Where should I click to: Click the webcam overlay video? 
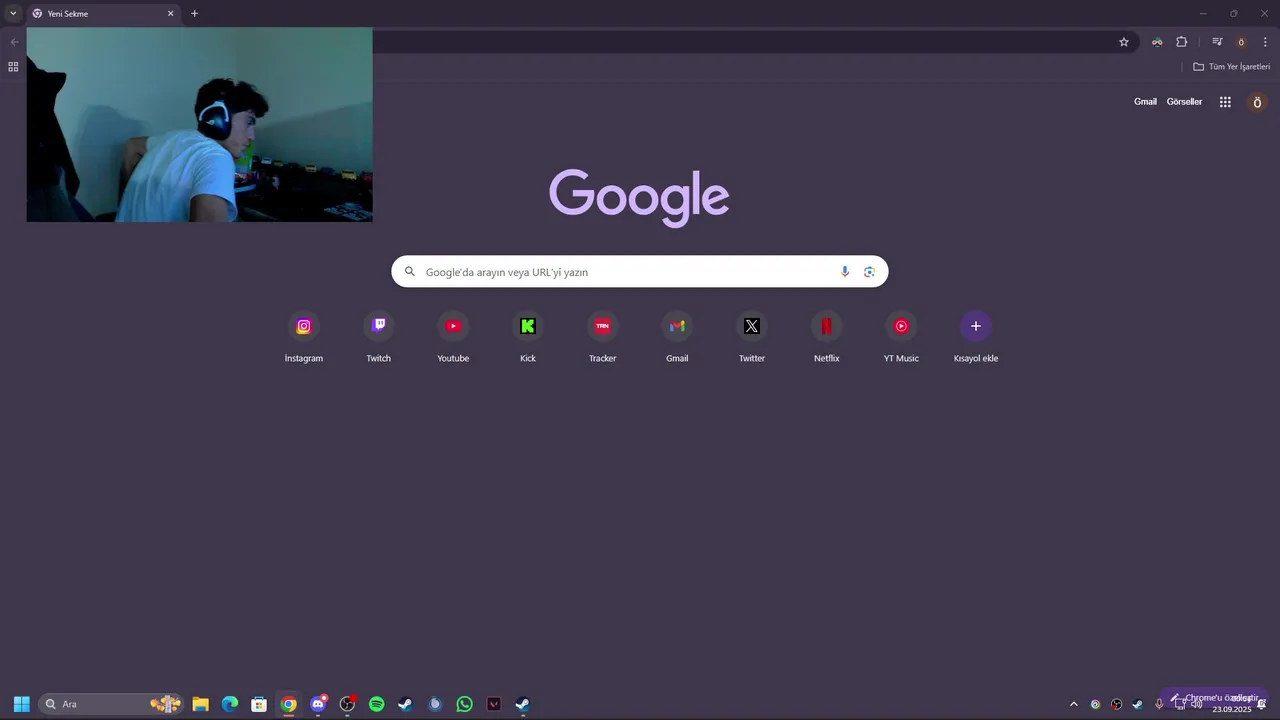point(199,124)
